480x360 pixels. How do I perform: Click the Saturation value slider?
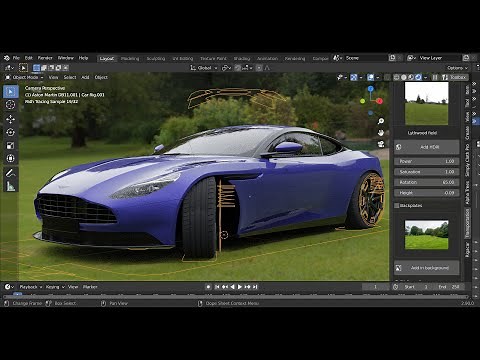[x=427, y=172]
